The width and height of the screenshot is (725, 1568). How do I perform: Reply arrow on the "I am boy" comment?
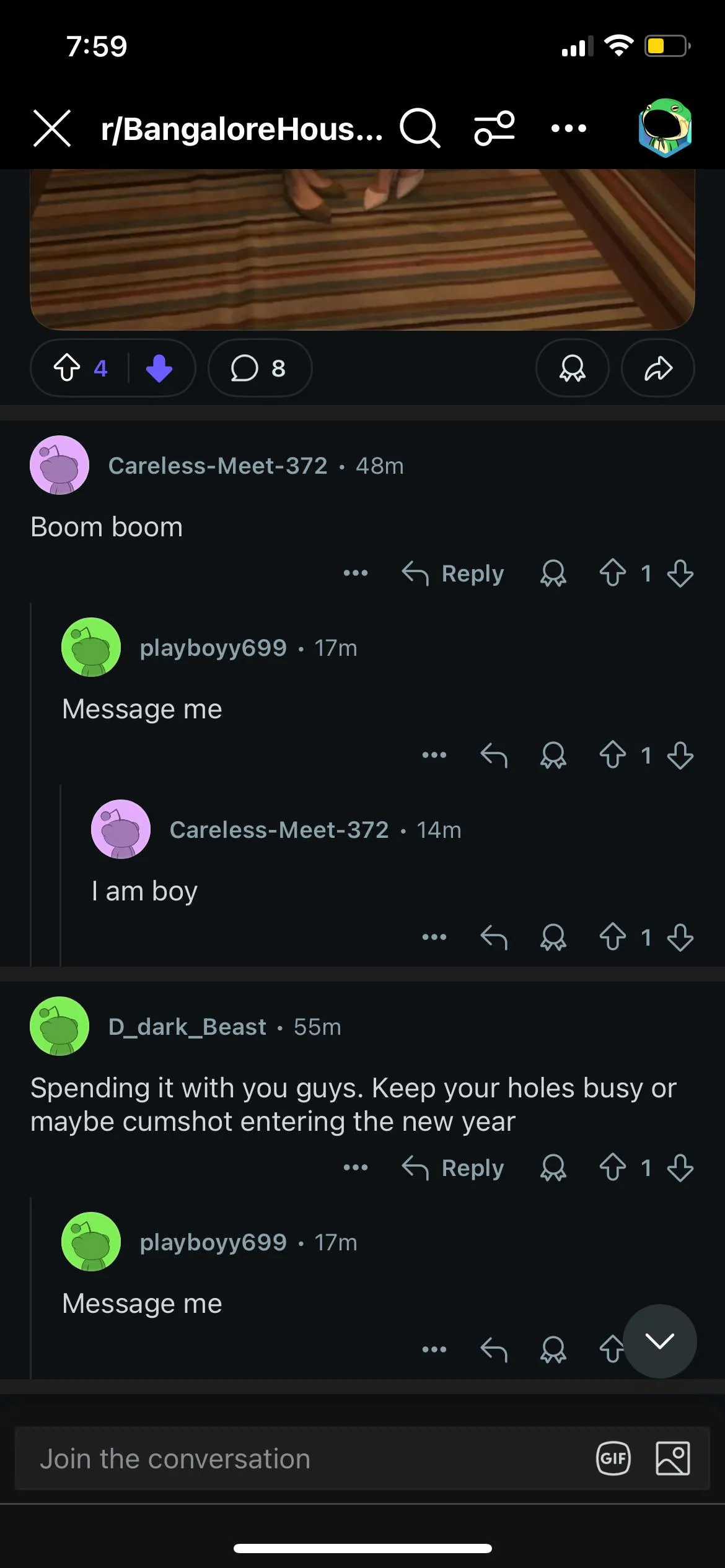coord(494,937)
